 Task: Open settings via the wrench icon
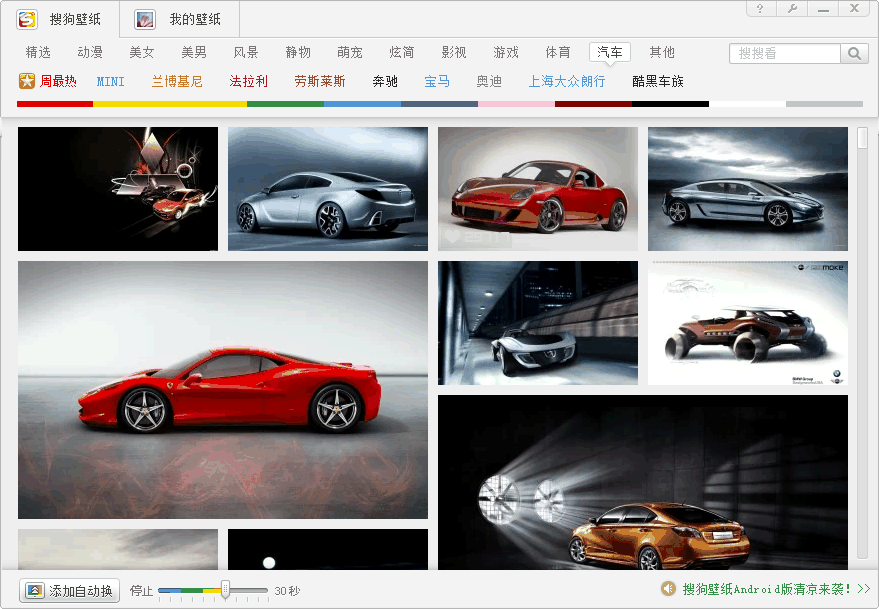pyautogui.click(x=792, y=9)
